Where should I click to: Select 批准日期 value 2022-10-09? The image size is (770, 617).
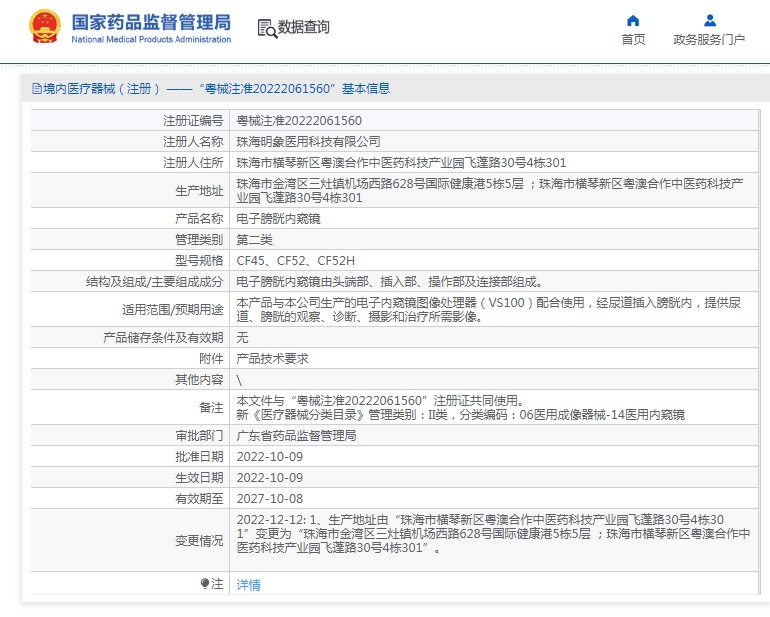(270, 457)
